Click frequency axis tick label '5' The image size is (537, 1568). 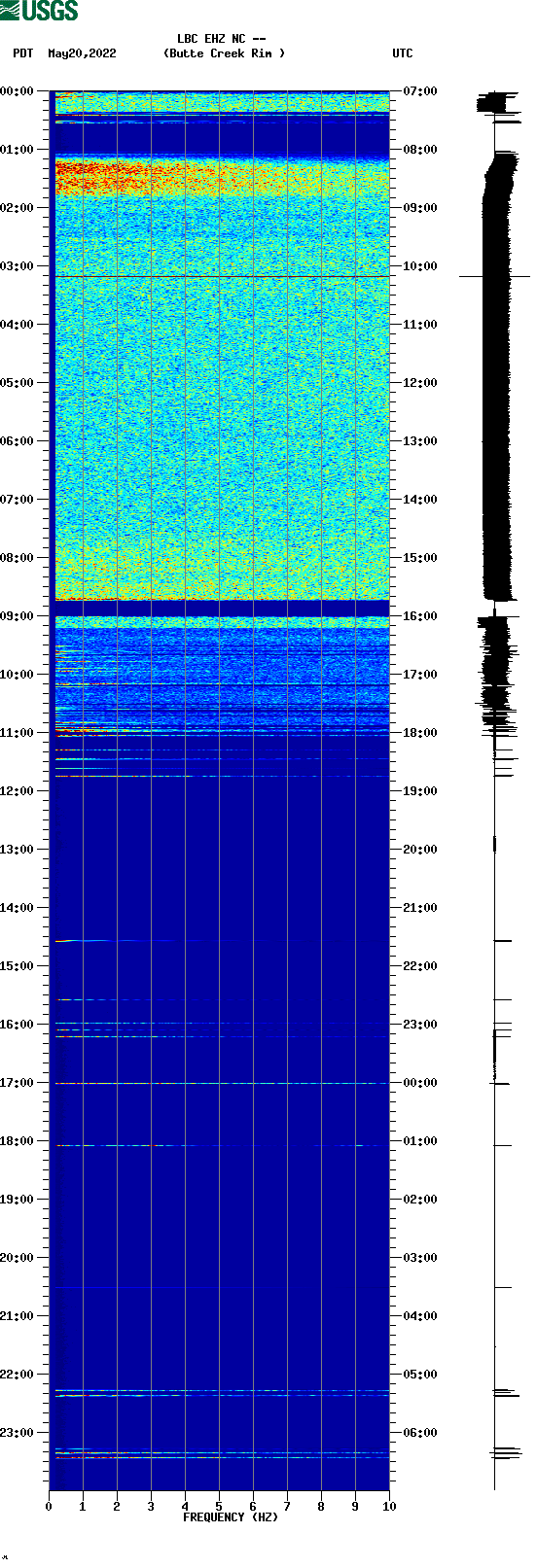219,1507
